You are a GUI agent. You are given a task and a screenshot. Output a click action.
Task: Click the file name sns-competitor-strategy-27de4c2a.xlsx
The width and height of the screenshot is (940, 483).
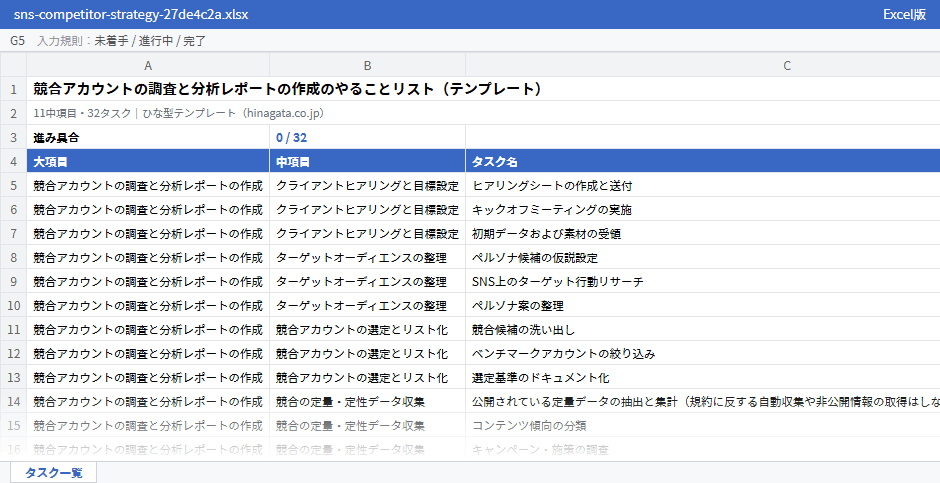[131, 14]
